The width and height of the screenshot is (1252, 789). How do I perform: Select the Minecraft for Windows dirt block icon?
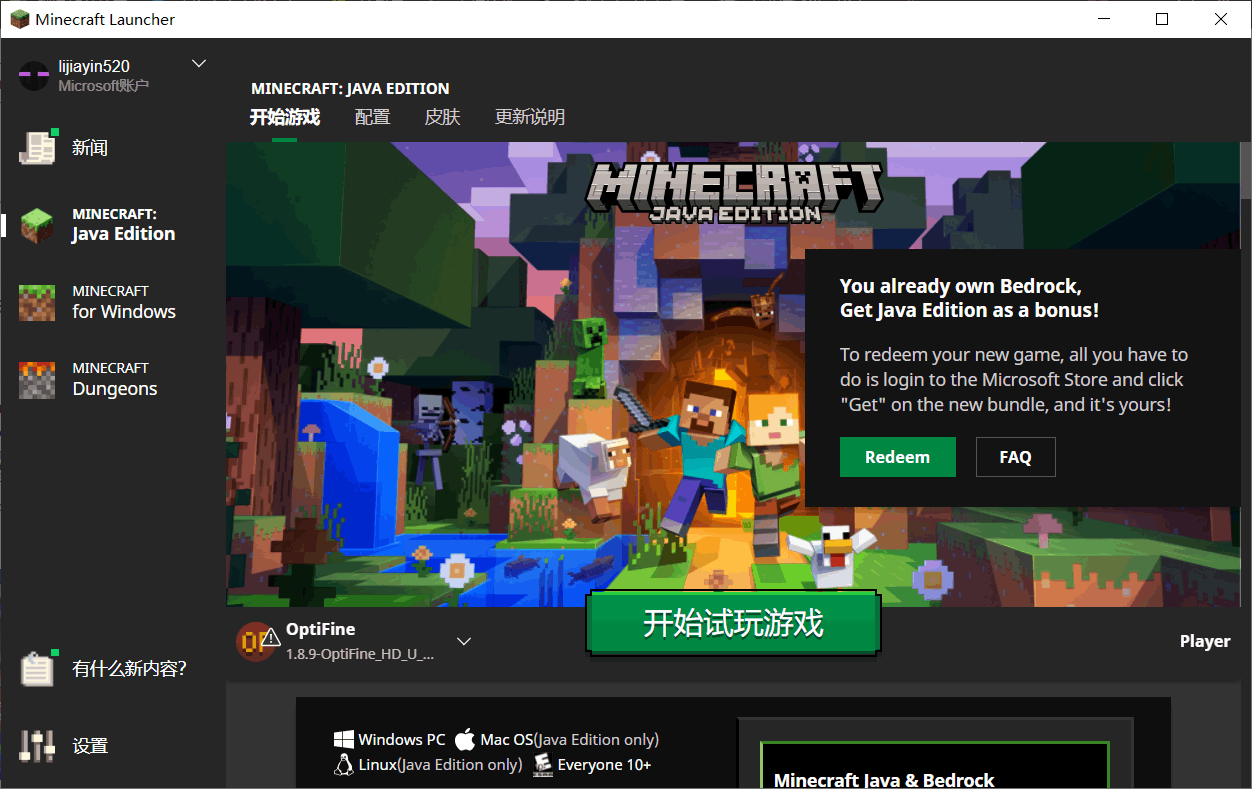point(38,302)
